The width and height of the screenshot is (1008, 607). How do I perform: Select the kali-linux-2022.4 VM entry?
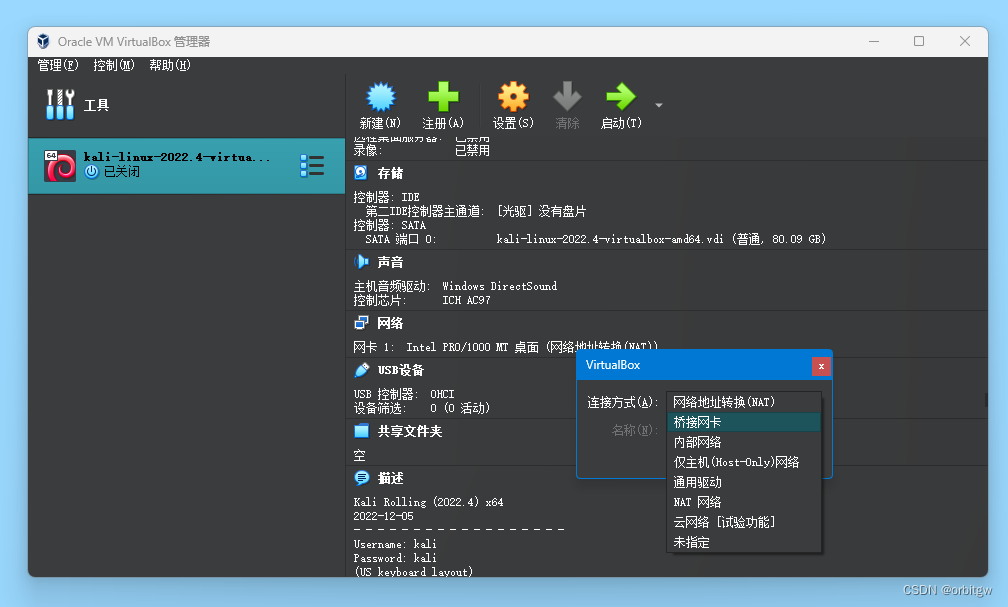(186, 166)
